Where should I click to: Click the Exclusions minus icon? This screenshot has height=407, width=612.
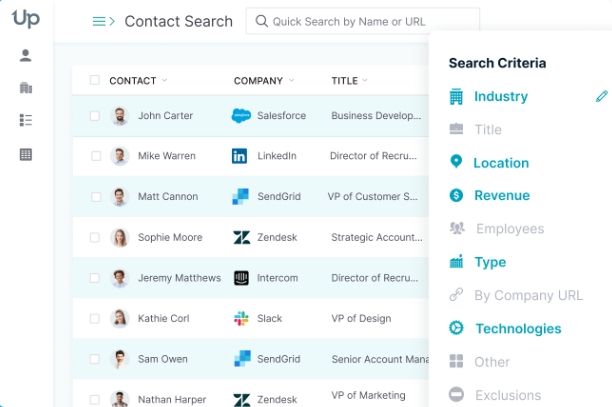coord(456,395)
